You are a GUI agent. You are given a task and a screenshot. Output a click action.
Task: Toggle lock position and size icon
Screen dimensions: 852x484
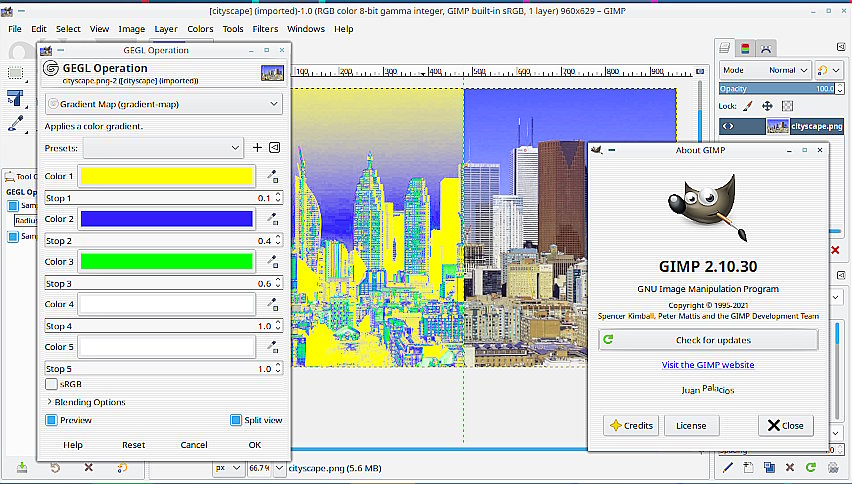click(x=767, y=106)
